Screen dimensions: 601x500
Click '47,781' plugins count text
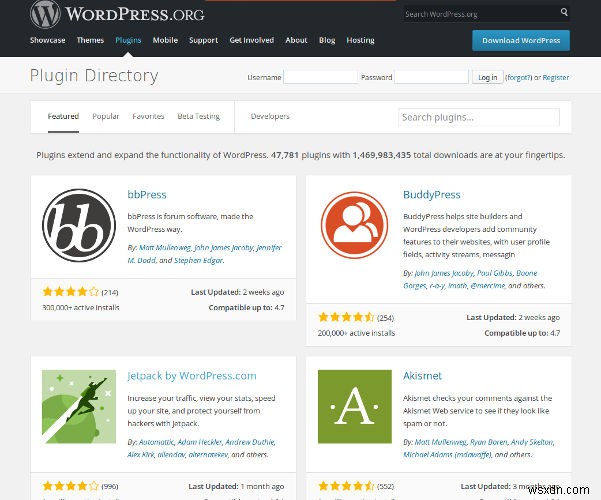coord(284,155)
